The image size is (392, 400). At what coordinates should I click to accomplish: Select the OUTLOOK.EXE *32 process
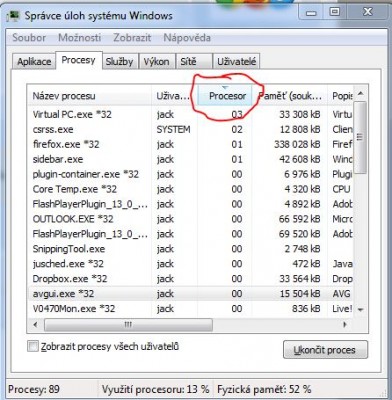pos(190,219)
